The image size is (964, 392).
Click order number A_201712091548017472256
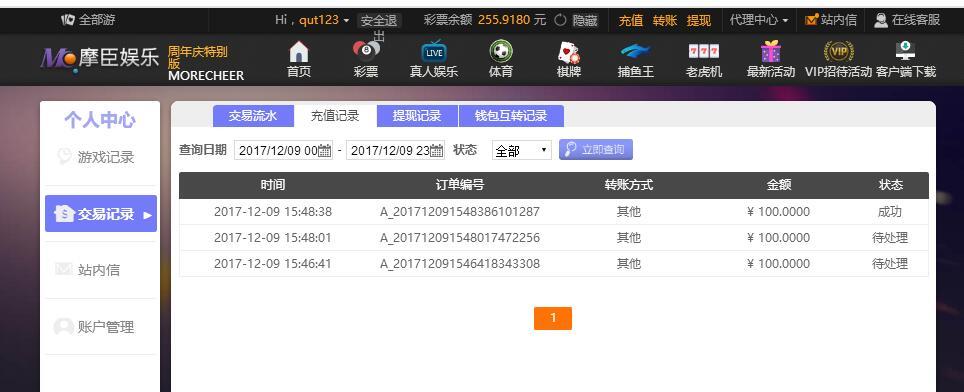(x=460, y=238)
